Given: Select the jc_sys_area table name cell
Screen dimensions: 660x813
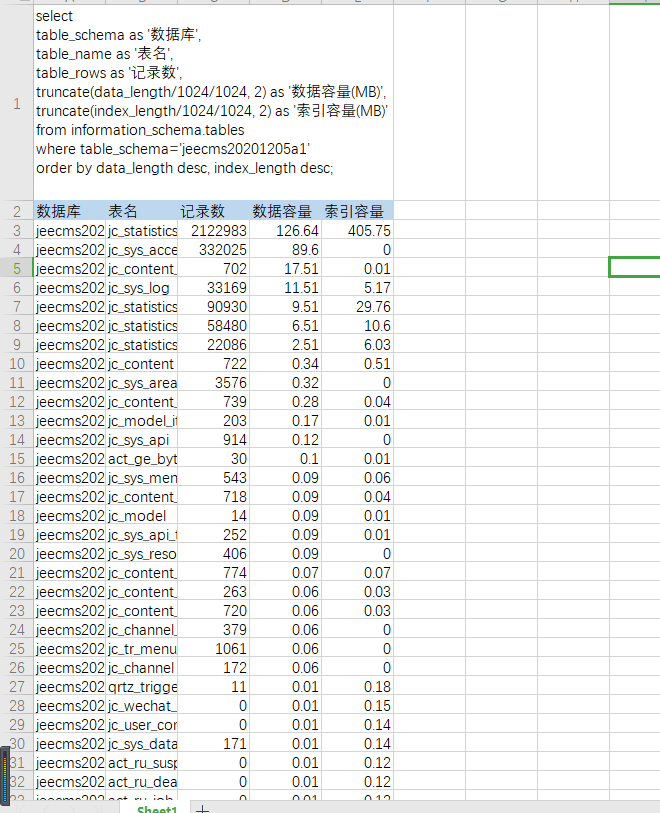Looking at the screenshot, I should pyautogui.click(x=142, y=382).
